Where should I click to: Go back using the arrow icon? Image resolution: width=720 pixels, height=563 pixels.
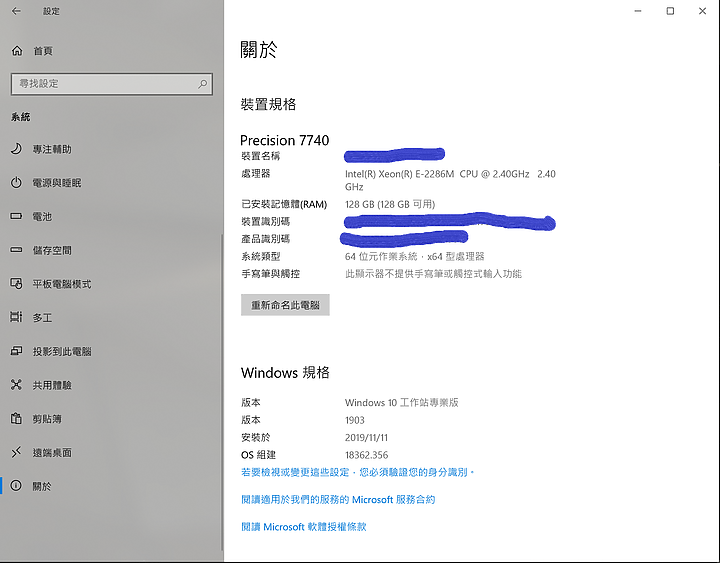click(x=16, y=11)
